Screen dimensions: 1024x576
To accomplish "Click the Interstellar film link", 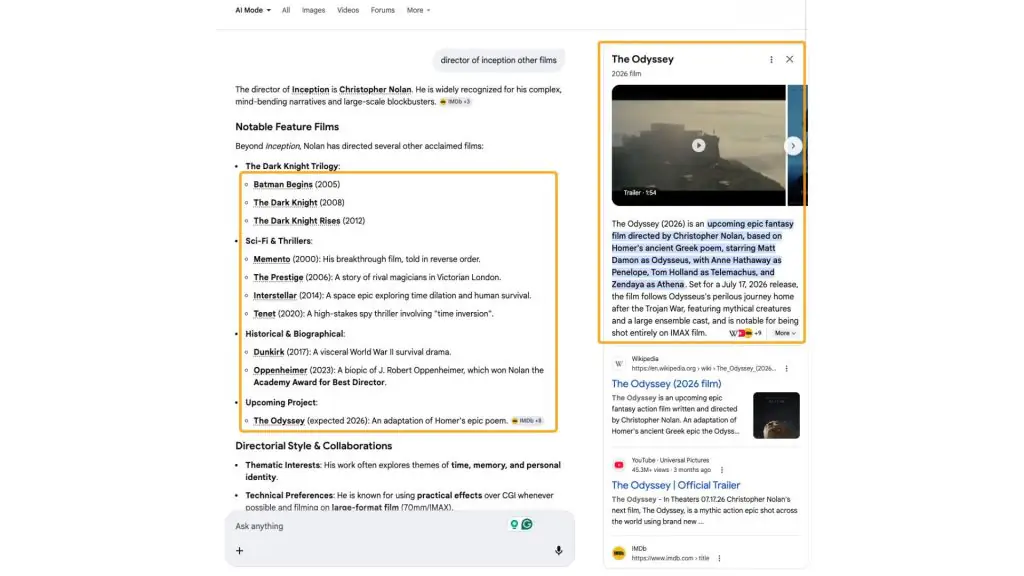I will click(x=275, y=296).
